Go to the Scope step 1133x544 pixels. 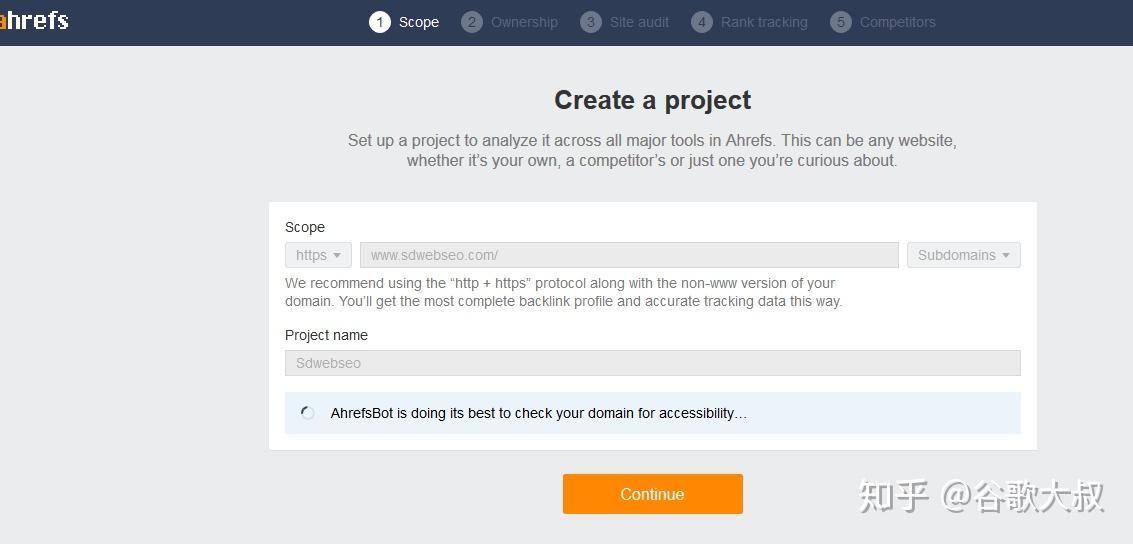(x=418, y=22)
